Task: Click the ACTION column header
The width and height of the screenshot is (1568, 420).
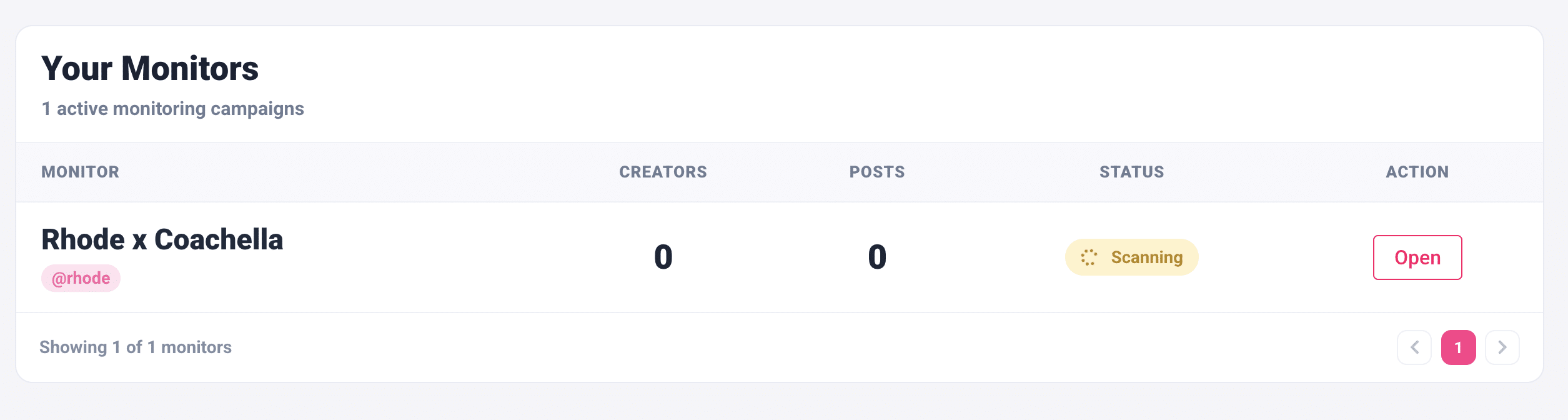Action: coord(1417,172)
